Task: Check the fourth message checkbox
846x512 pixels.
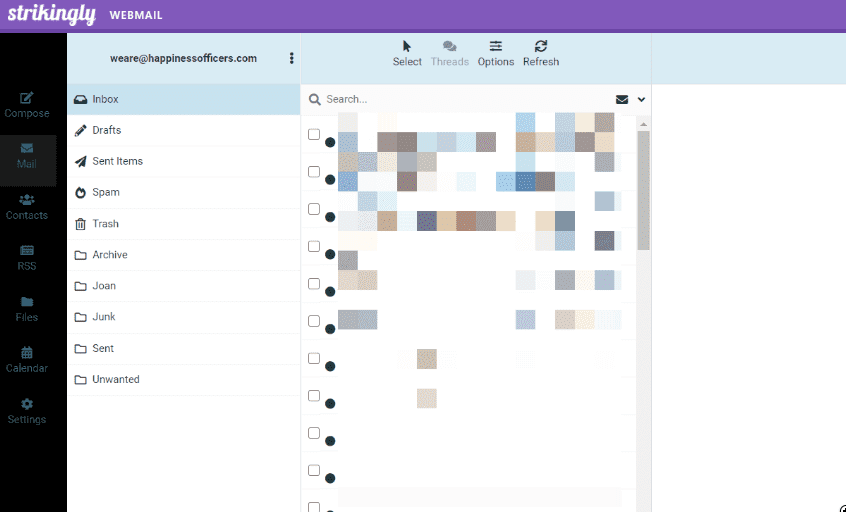Action: (314, 246)
